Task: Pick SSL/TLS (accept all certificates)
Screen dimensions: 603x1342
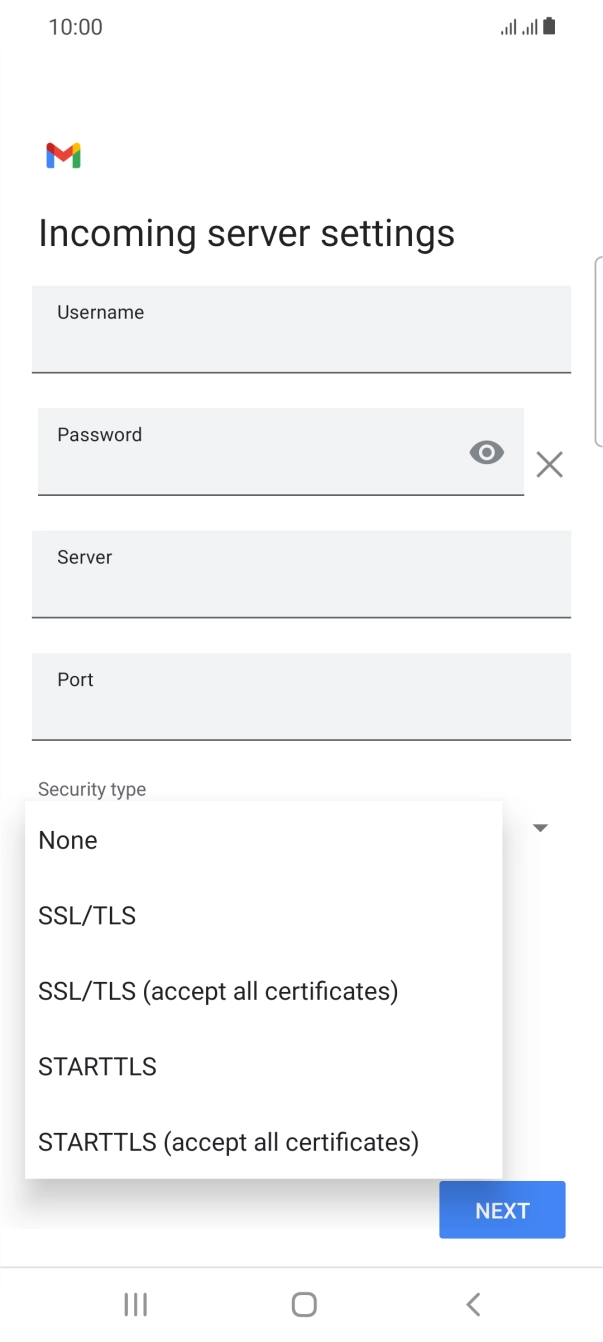Action: point(218,991)
